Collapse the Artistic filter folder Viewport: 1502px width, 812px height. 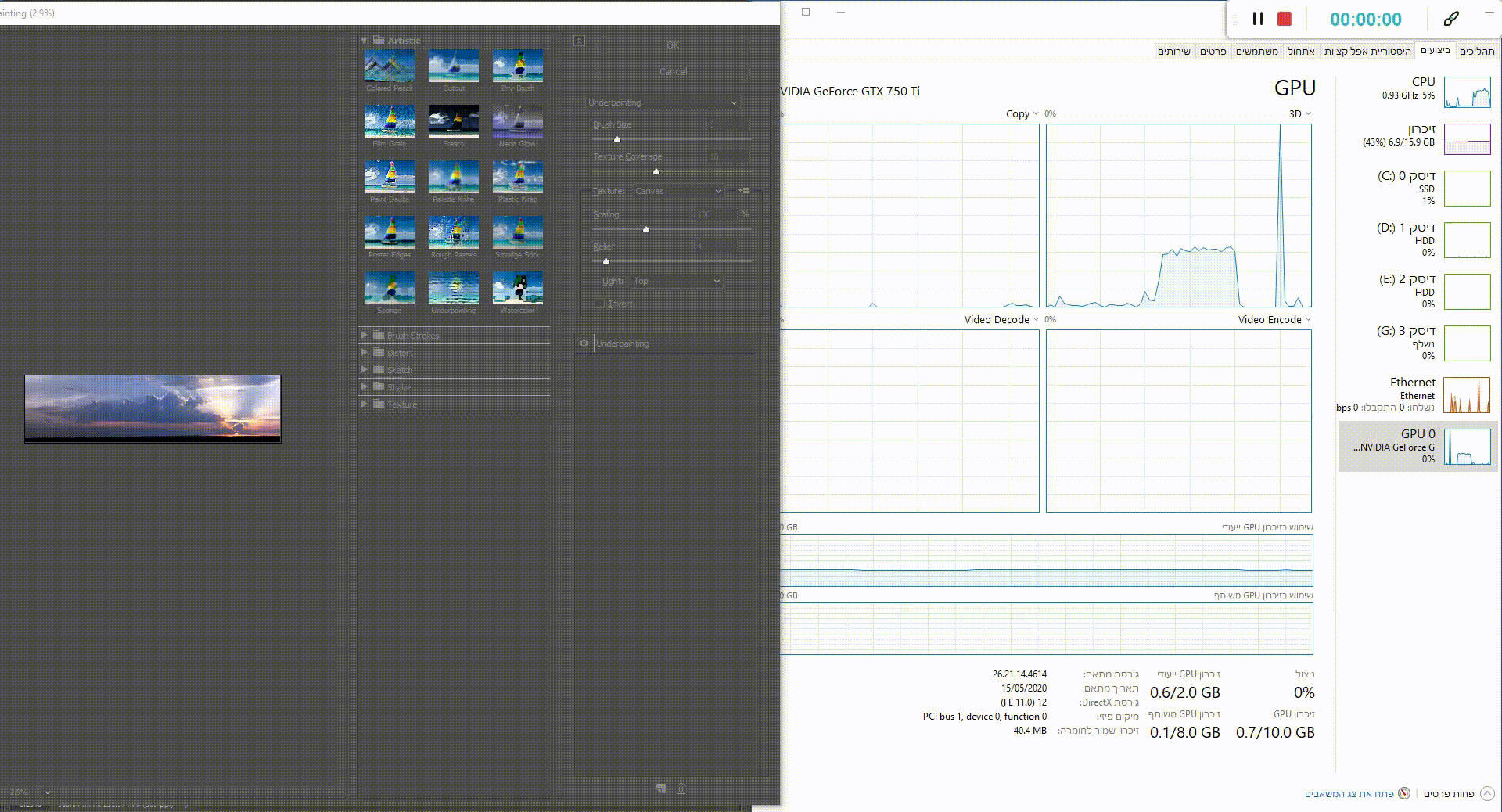click(364, 40)
